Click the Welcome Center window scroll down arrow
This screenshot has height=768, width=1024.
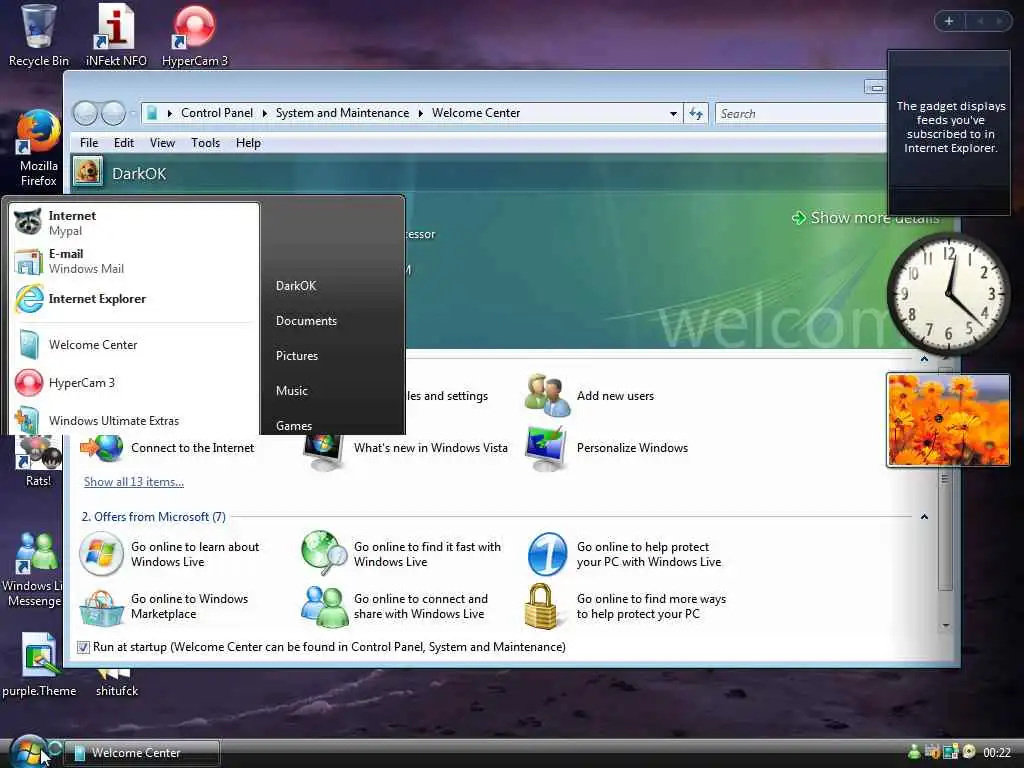(945, 626)
